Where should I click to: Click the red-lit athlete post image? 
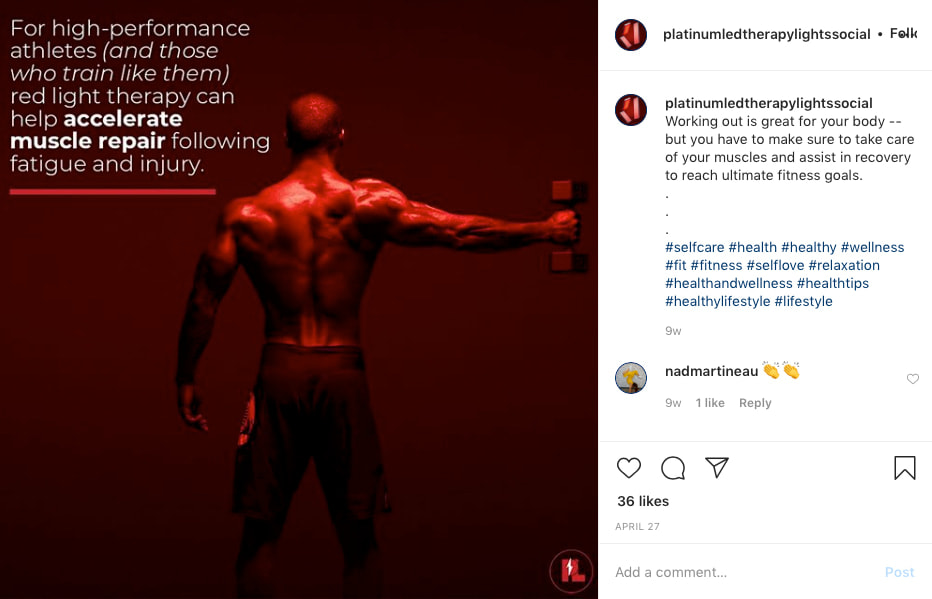299,300
